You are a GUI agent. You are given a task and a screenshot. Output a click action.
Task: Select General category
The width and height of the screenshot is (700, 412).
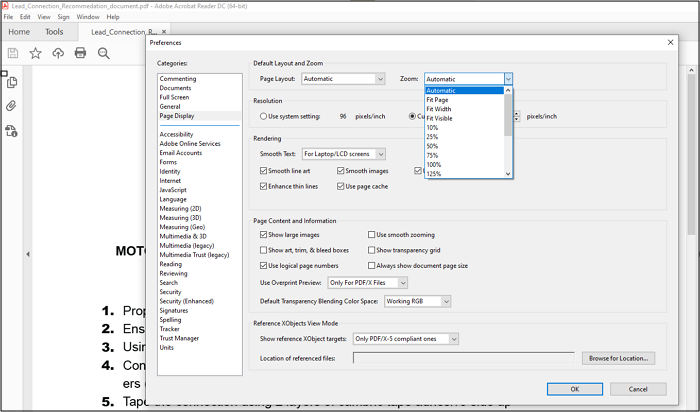pos(170,107)
